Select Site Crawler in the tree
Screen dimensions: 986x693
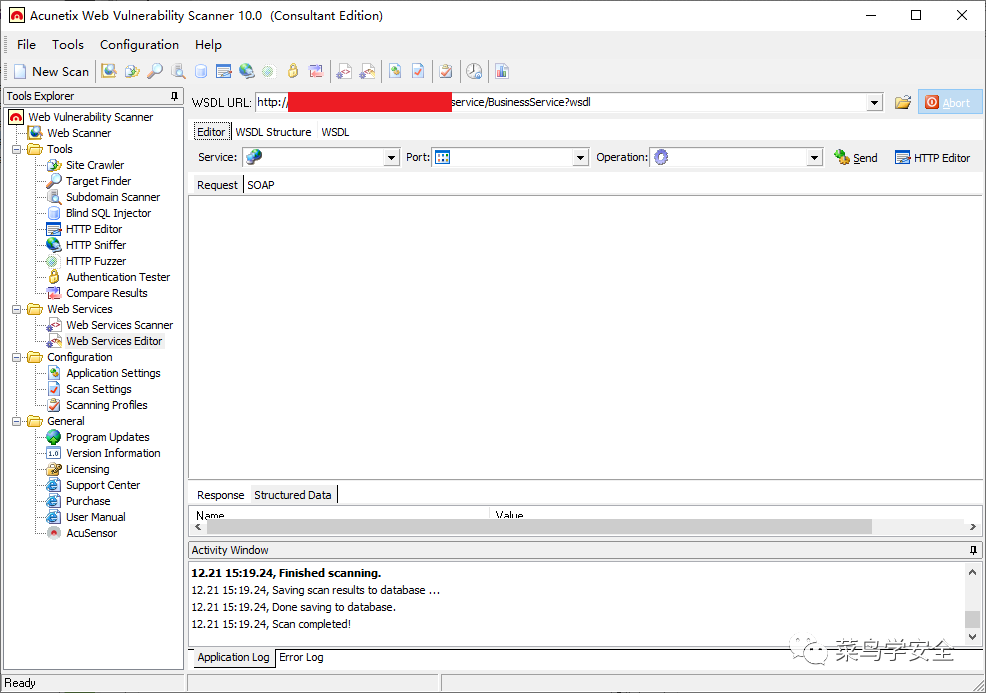[x=95, y=165]
